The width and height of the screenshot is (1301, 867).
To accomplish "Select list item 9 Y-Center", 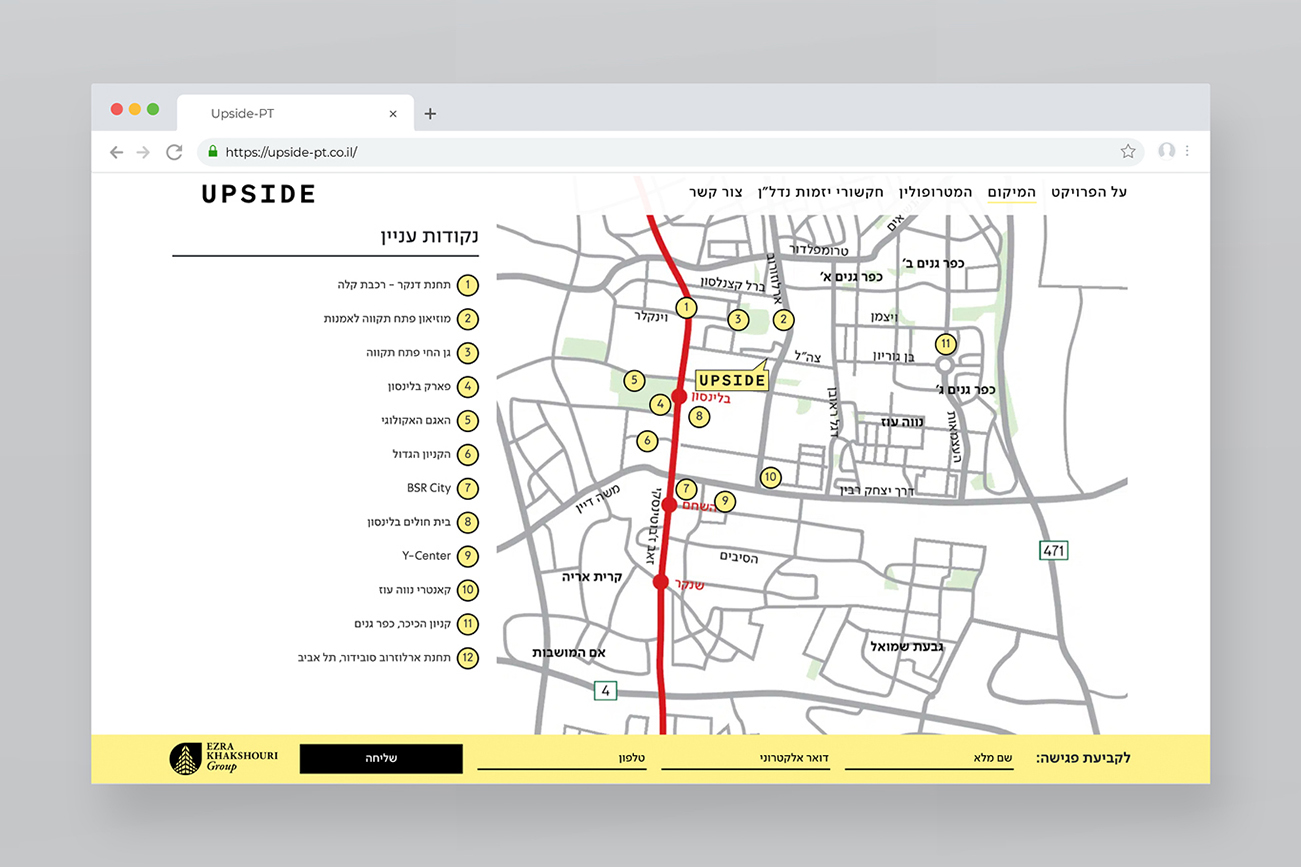I will coord(440,556).
